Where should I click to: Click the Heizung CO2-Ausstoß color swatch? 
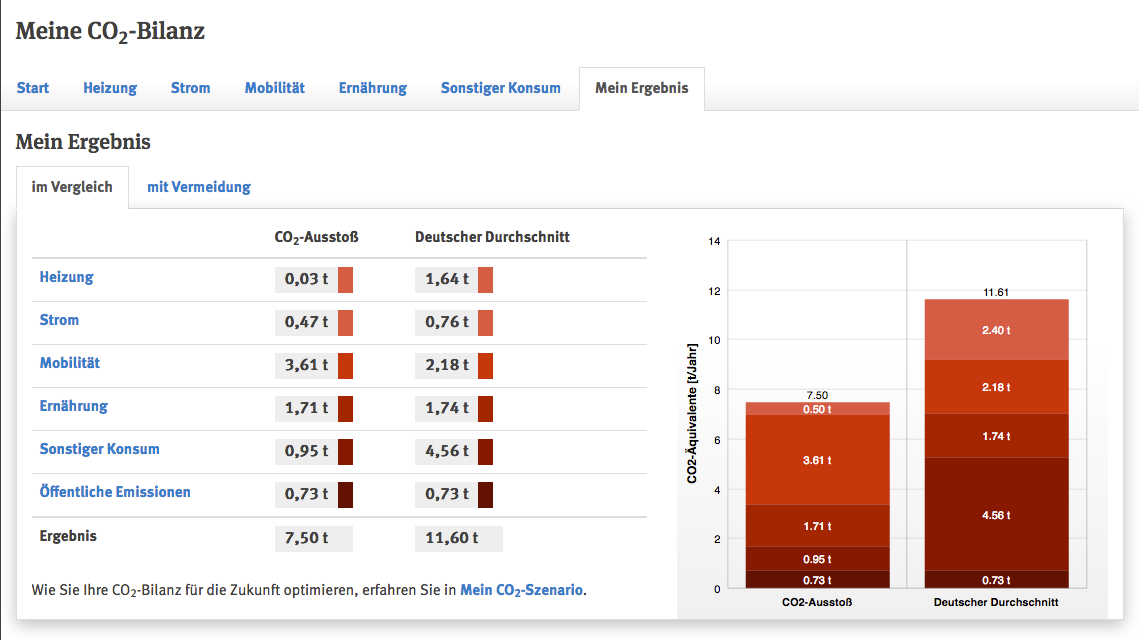pyautogui.click(x=345, y=280)
